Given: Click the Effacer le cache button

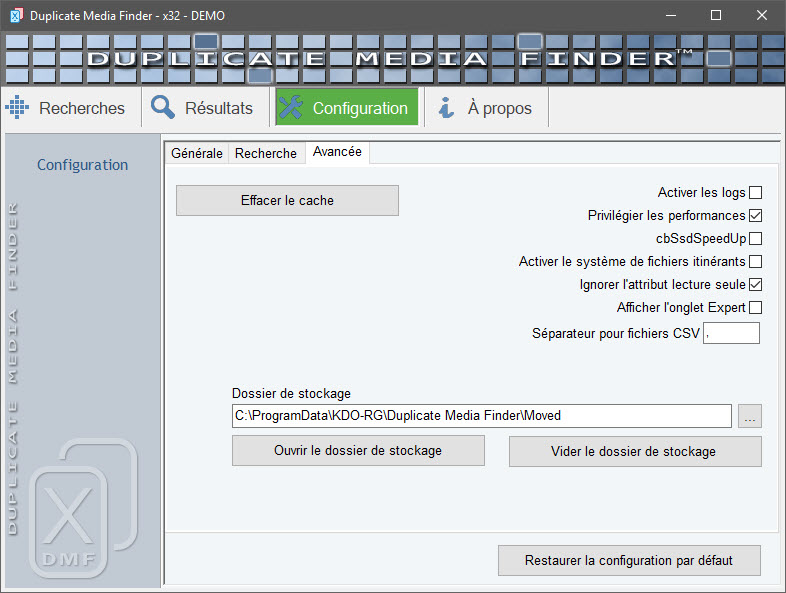Looking at the screenshot, I should pyautogui.click(x=287, y=201).
